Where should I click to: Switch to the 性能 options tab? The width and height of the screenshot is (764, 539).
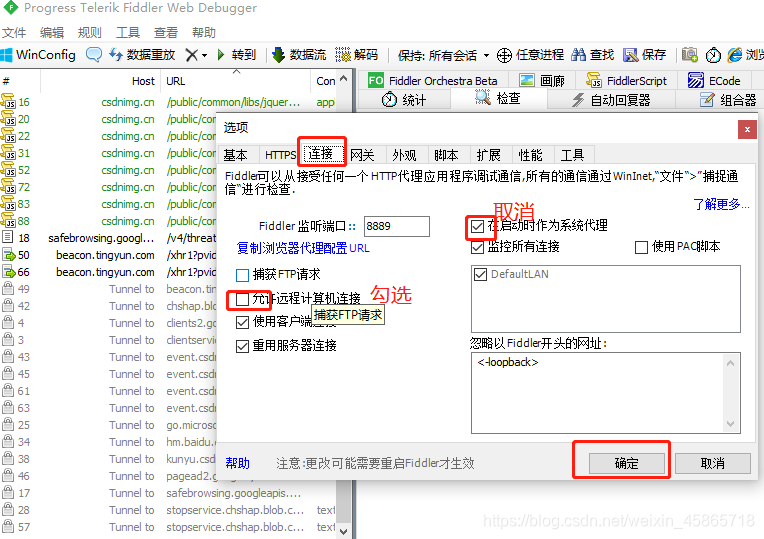pos(530,155)
